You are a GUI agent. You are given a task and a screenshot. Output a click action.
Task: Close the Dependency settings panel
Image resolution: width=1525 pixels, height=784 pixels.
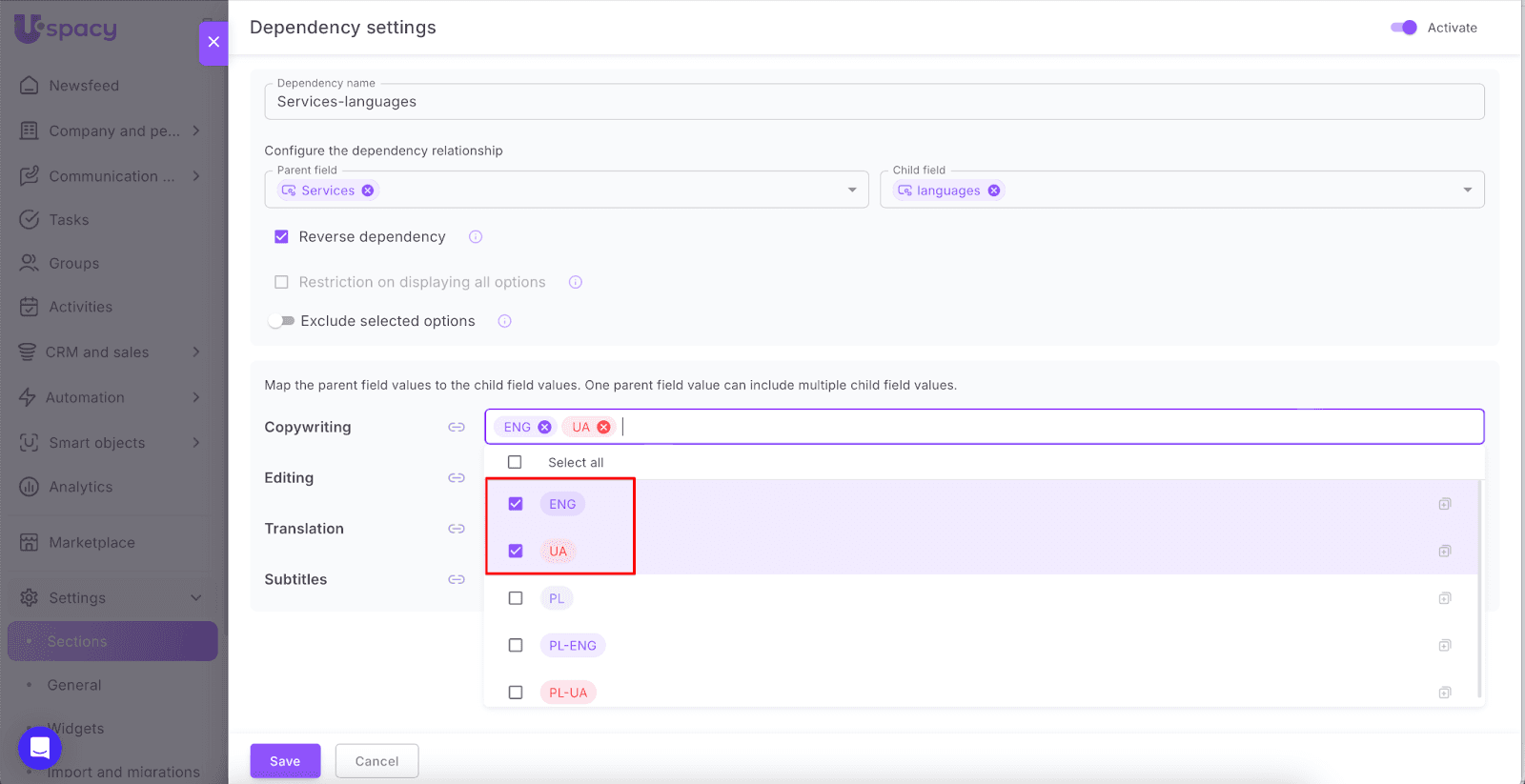pyautogui.click(x=213, y=42)
